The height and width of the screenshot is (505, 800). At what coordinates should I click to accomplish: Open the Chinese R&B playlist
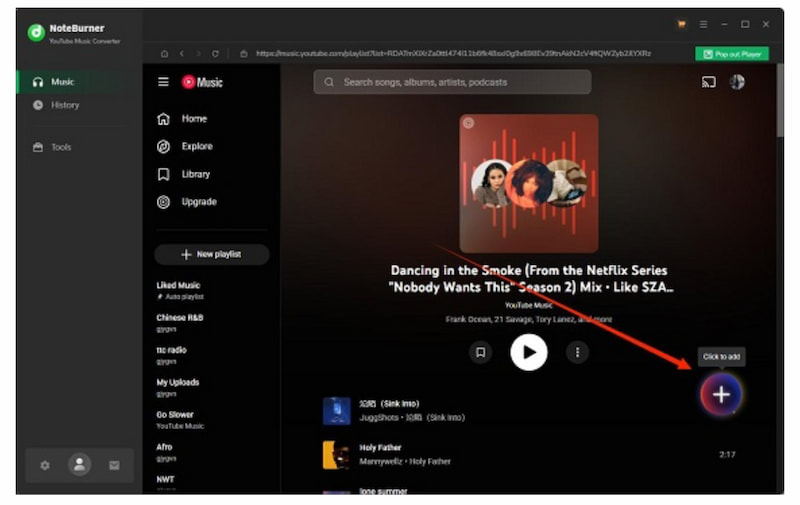pyautogui.click(x=211, y=323)
